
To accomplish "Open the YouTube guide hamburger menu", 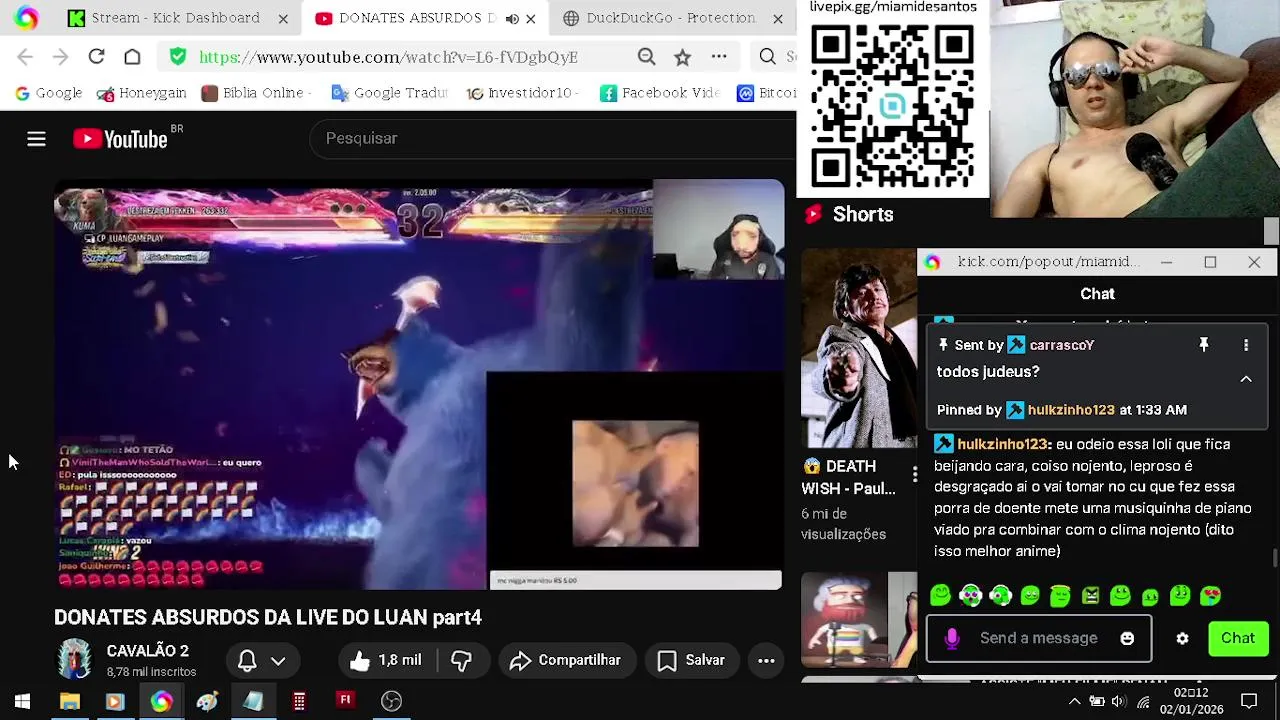I will pyautogui.click(x=36, y=139).
